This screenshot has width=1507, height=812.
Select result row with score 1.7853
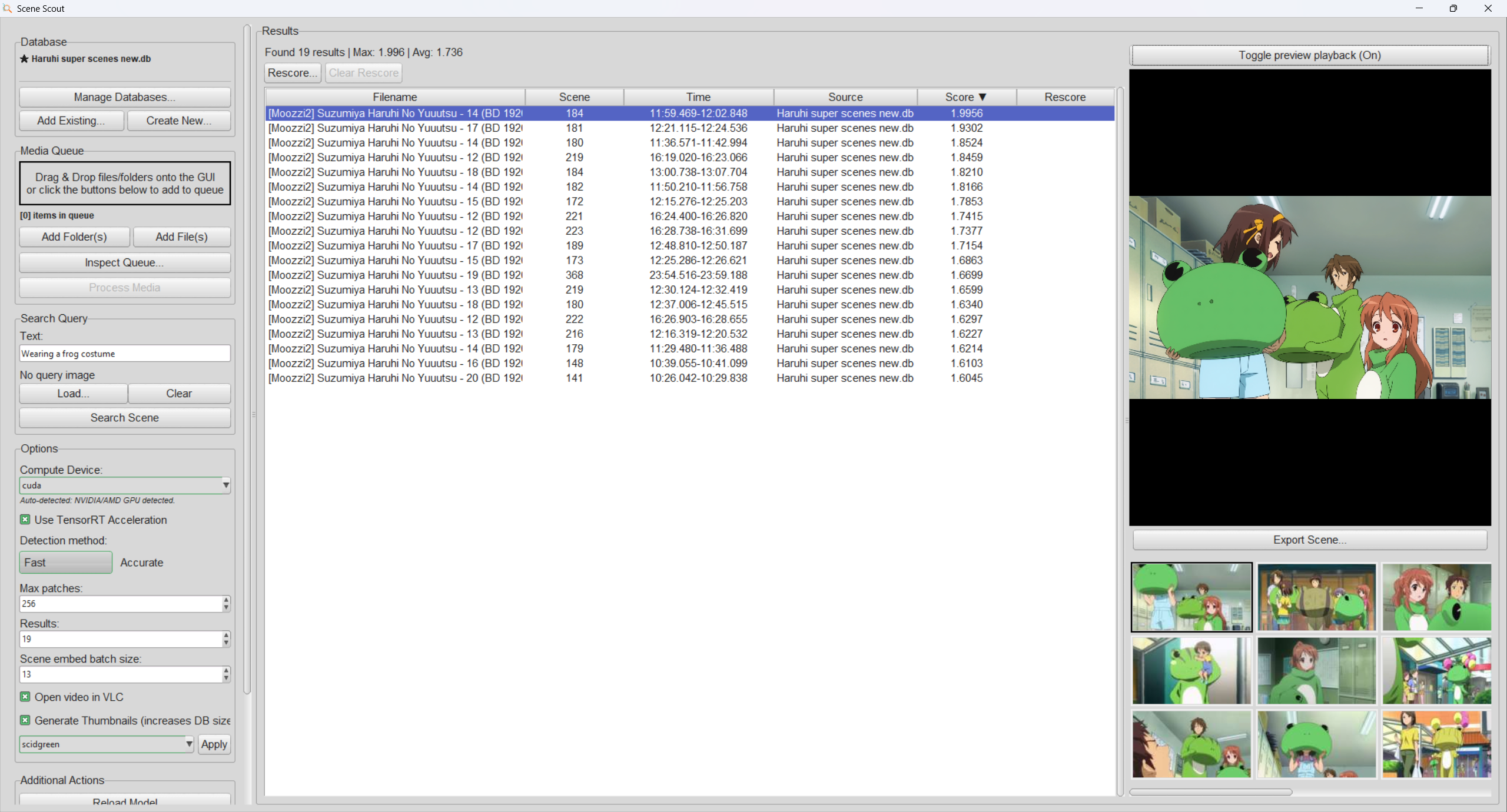[x=689, y=202]
